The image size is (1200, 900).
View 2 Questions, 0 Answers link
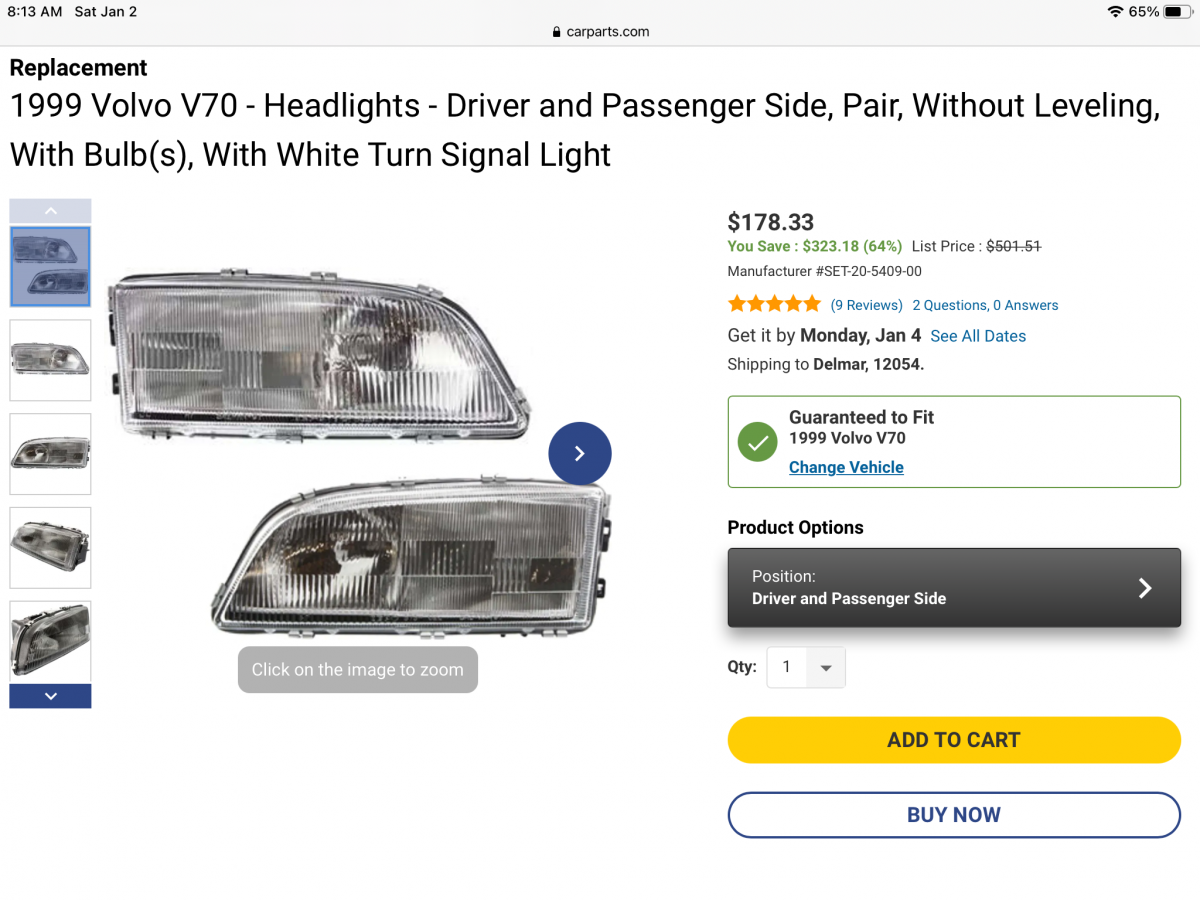pyautogui.click(x=985, y=305)
